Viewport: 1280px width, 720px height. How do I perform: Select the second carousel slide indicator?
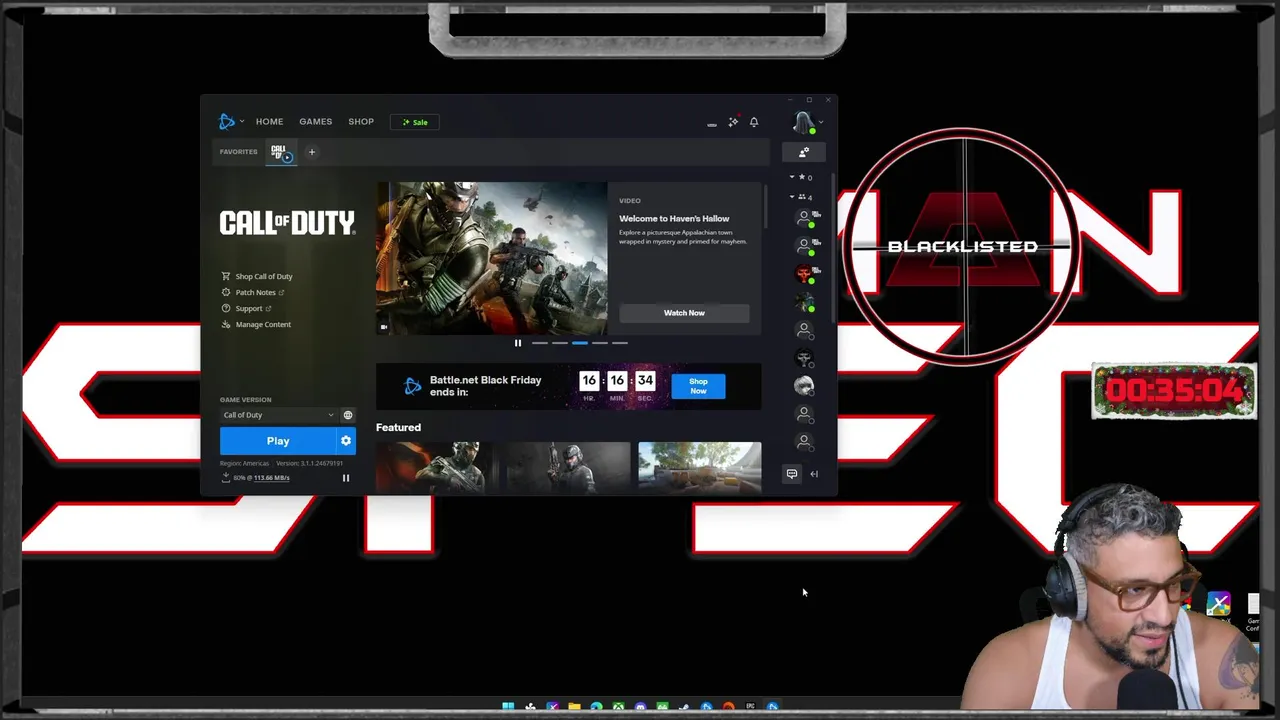(559, 343)
